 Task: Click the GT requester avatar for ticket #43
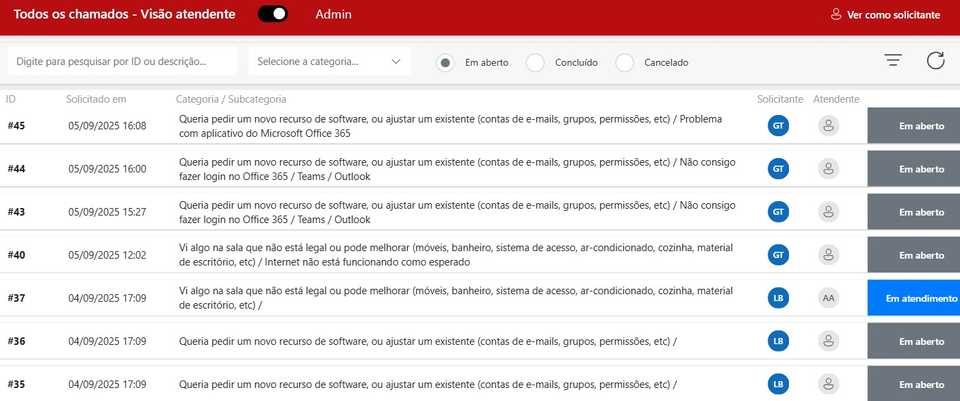[x=778, y=212]
